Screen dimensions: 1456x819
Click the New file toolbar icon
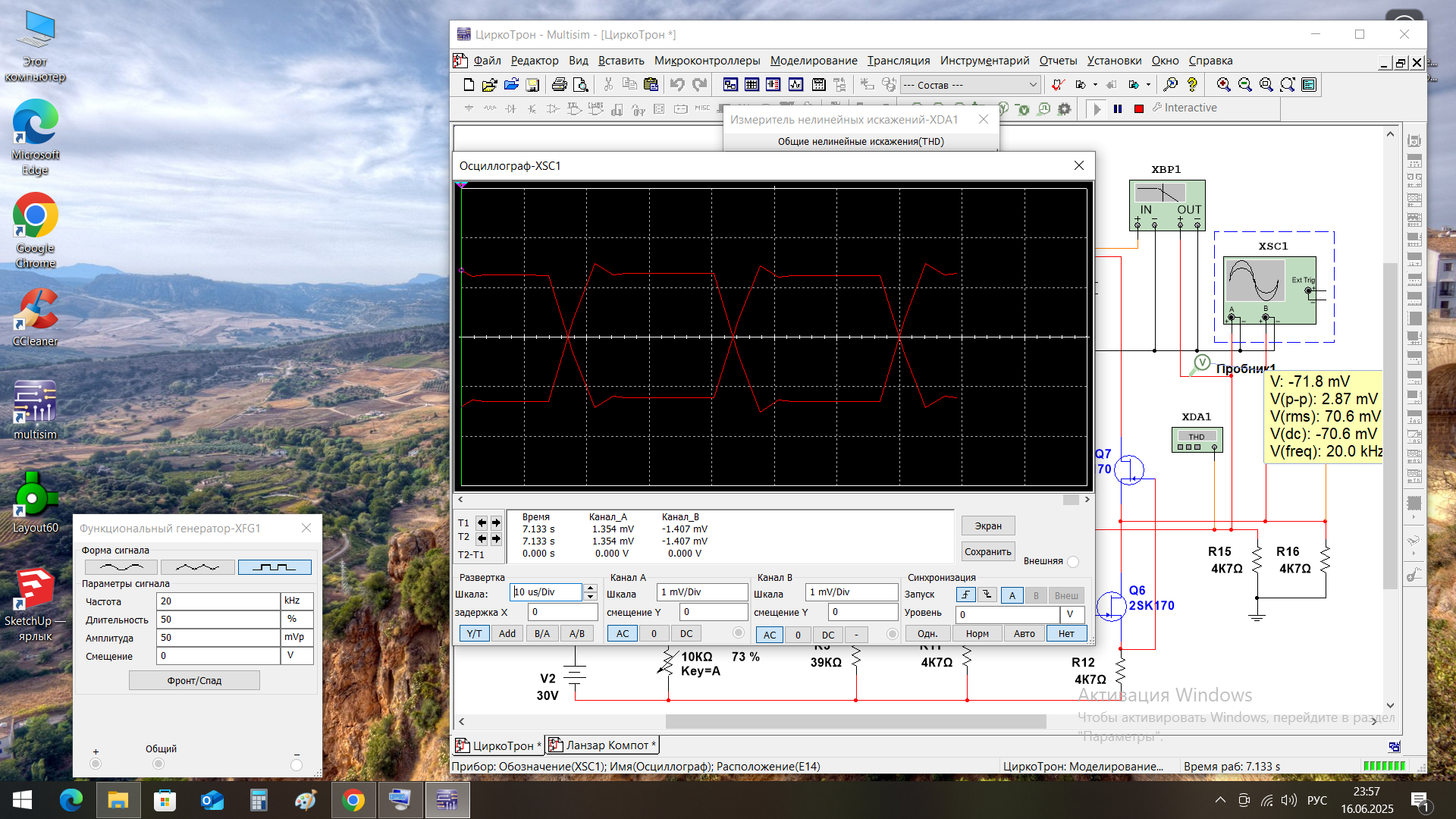(469, 85)
